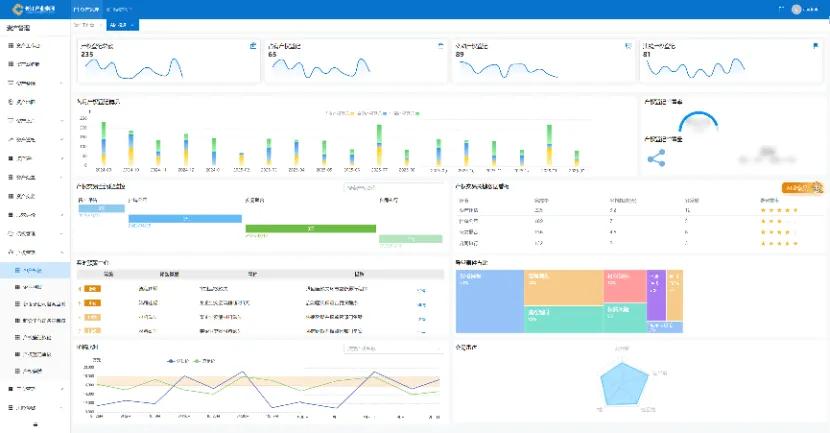Expand the third sidebar menu item
Viewport: 830px width, 433px height.
coord(35,83)
